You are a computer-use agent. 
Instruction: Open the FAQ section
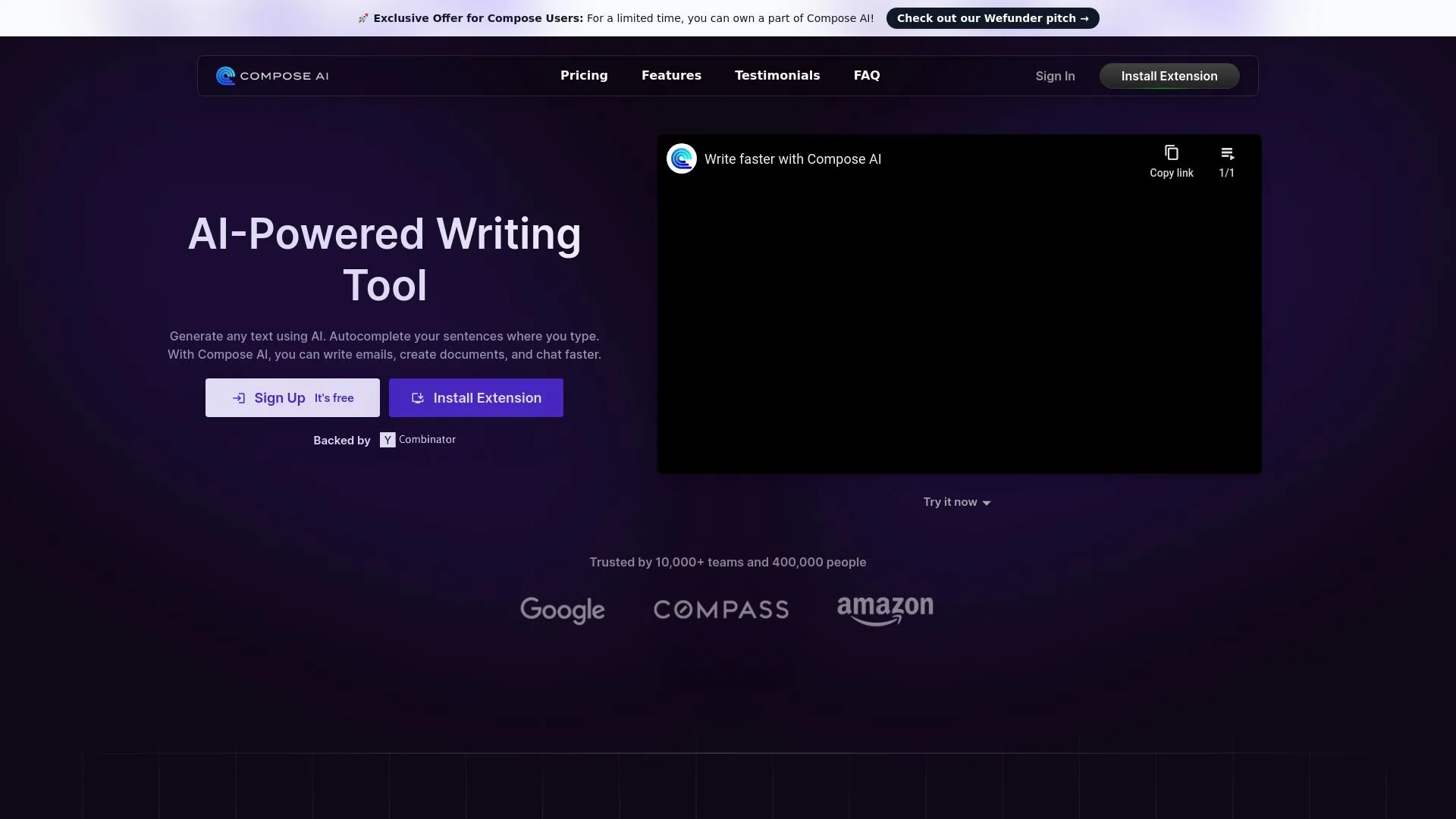[x=867, y=75]
